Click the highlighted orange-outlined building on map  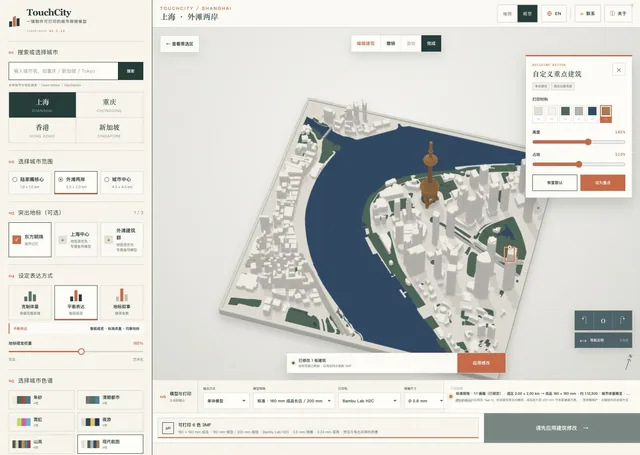click(x=510, y=254)
